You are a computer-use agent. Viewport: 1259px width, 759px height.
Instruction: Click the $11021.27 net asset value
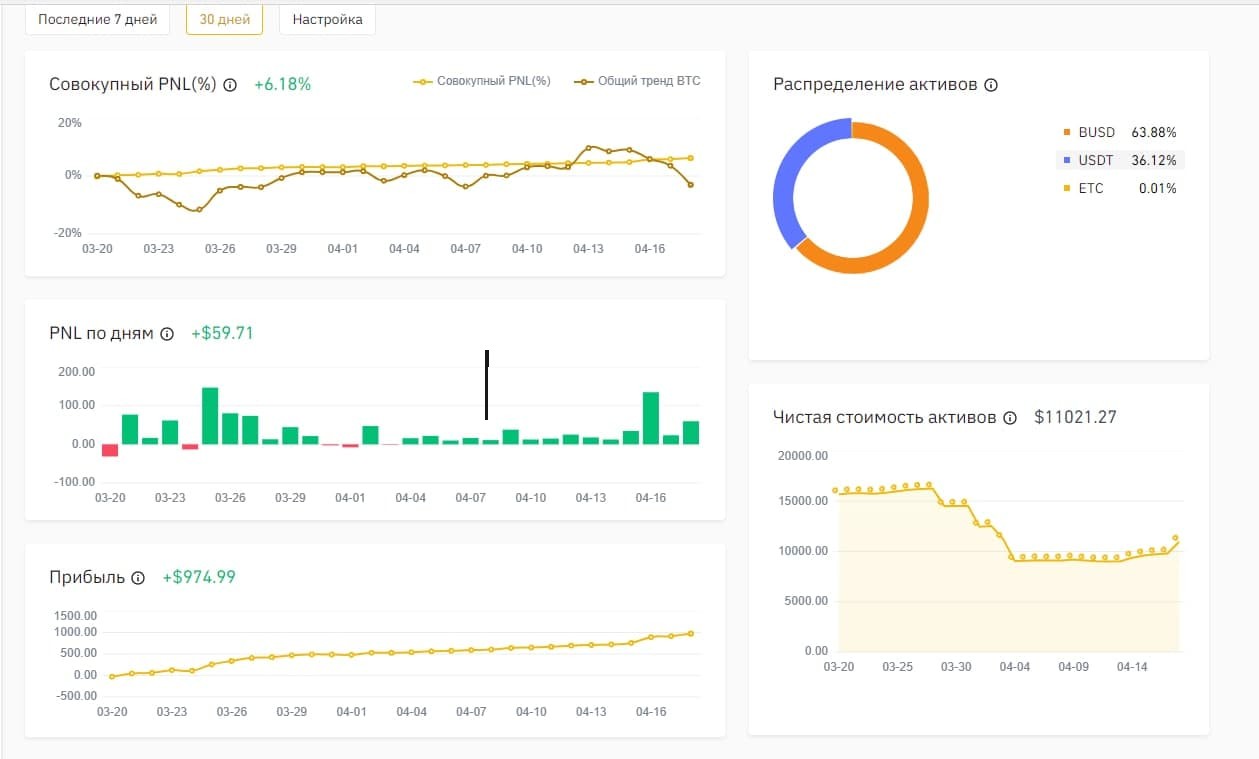pyautogui.click(x=1075, y=418)
